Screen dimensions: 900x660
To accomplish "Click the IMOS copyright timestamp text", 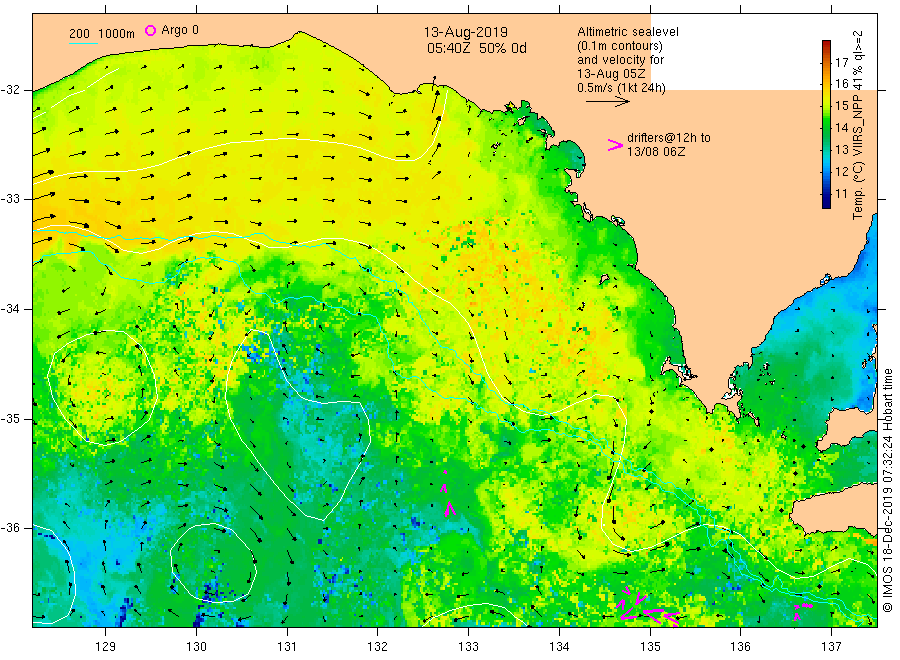I will tap(887, 490).
